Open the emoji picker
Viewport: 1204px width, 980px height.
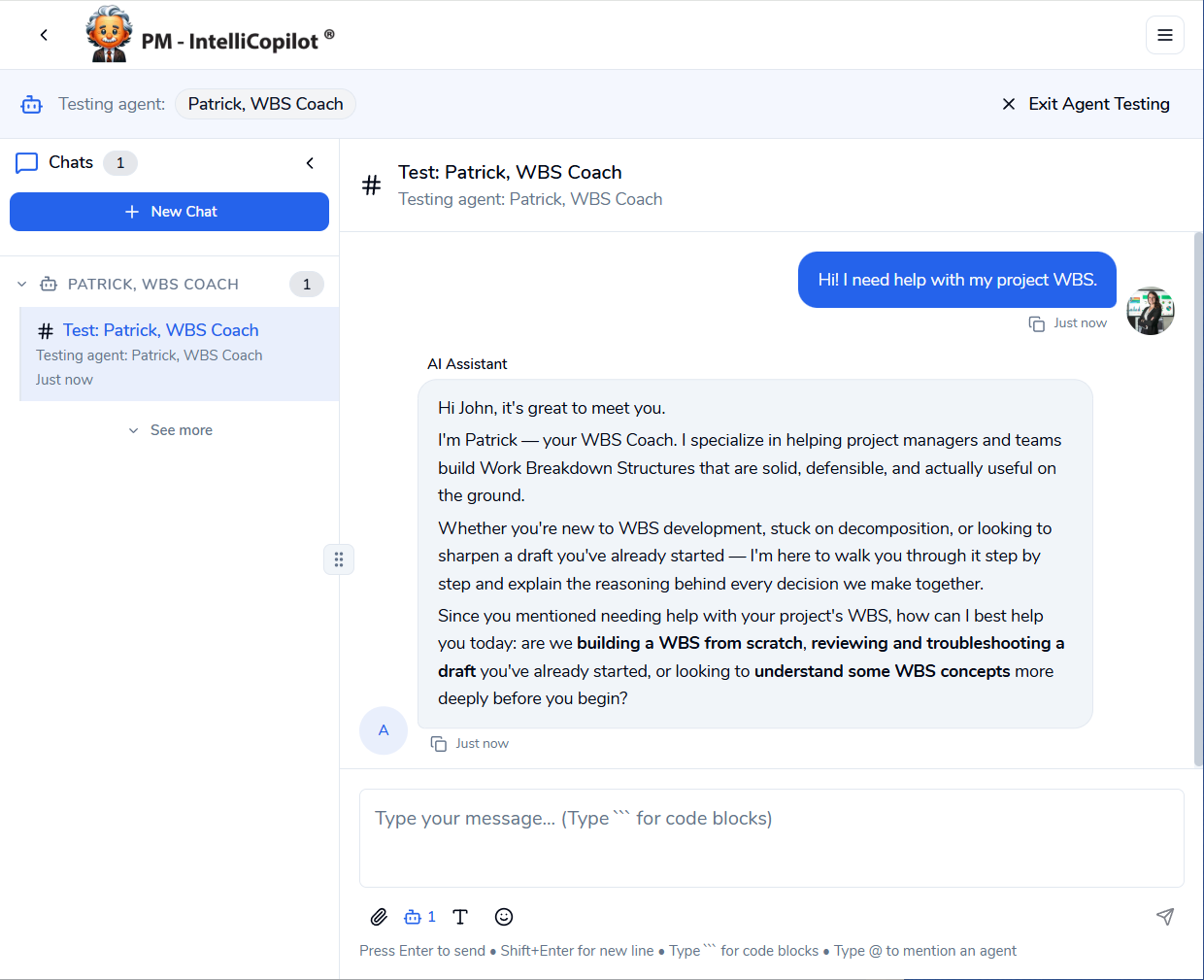[x=503, y=916]
